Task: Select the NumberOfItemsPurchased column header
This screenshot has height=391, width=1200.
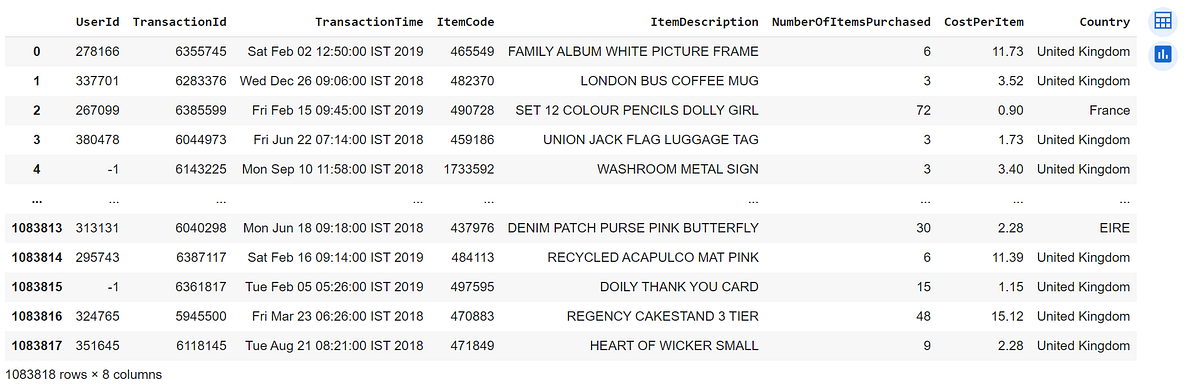Action: click(x=851, y=22)
